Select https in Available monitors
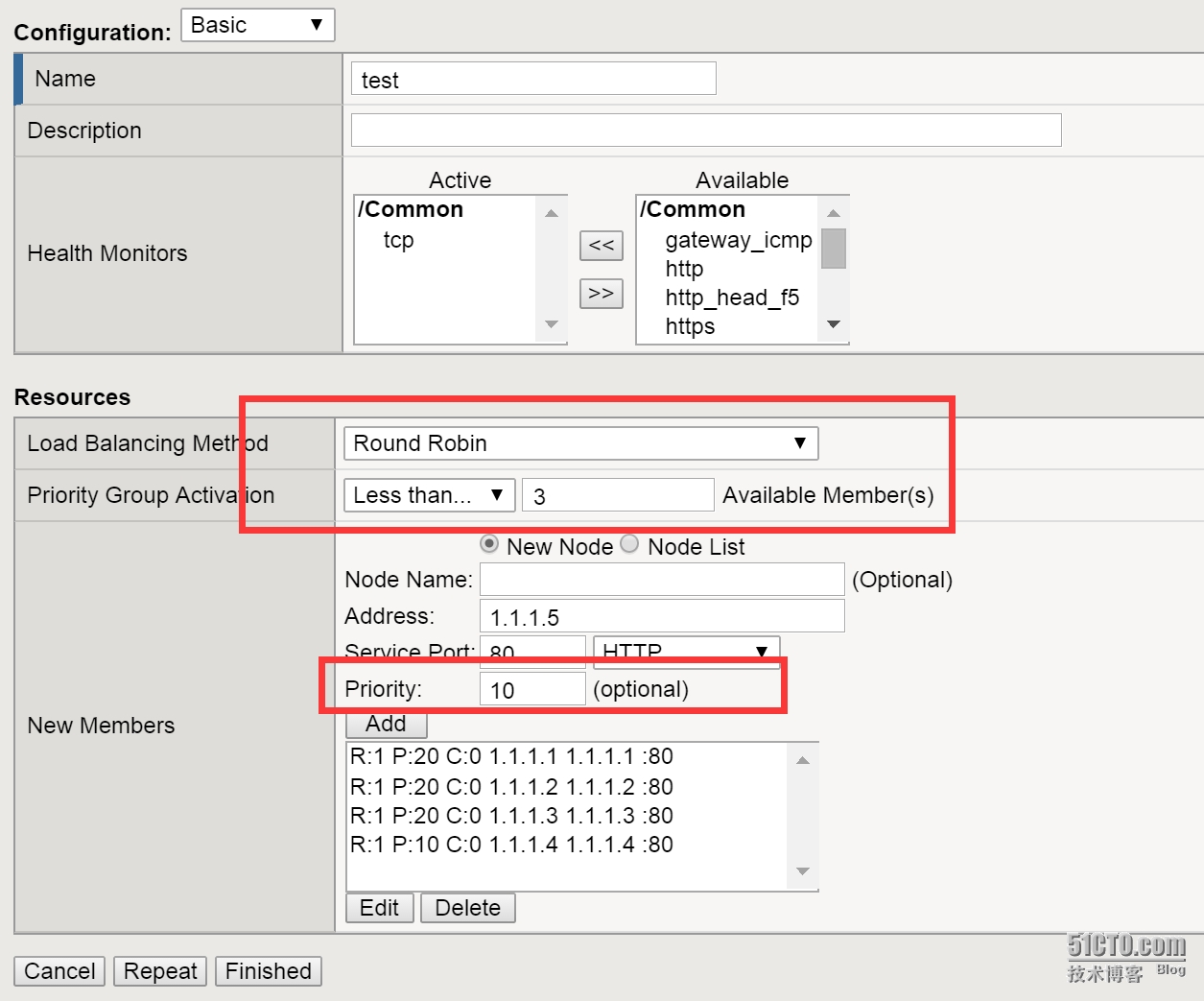 coord(690,326)
